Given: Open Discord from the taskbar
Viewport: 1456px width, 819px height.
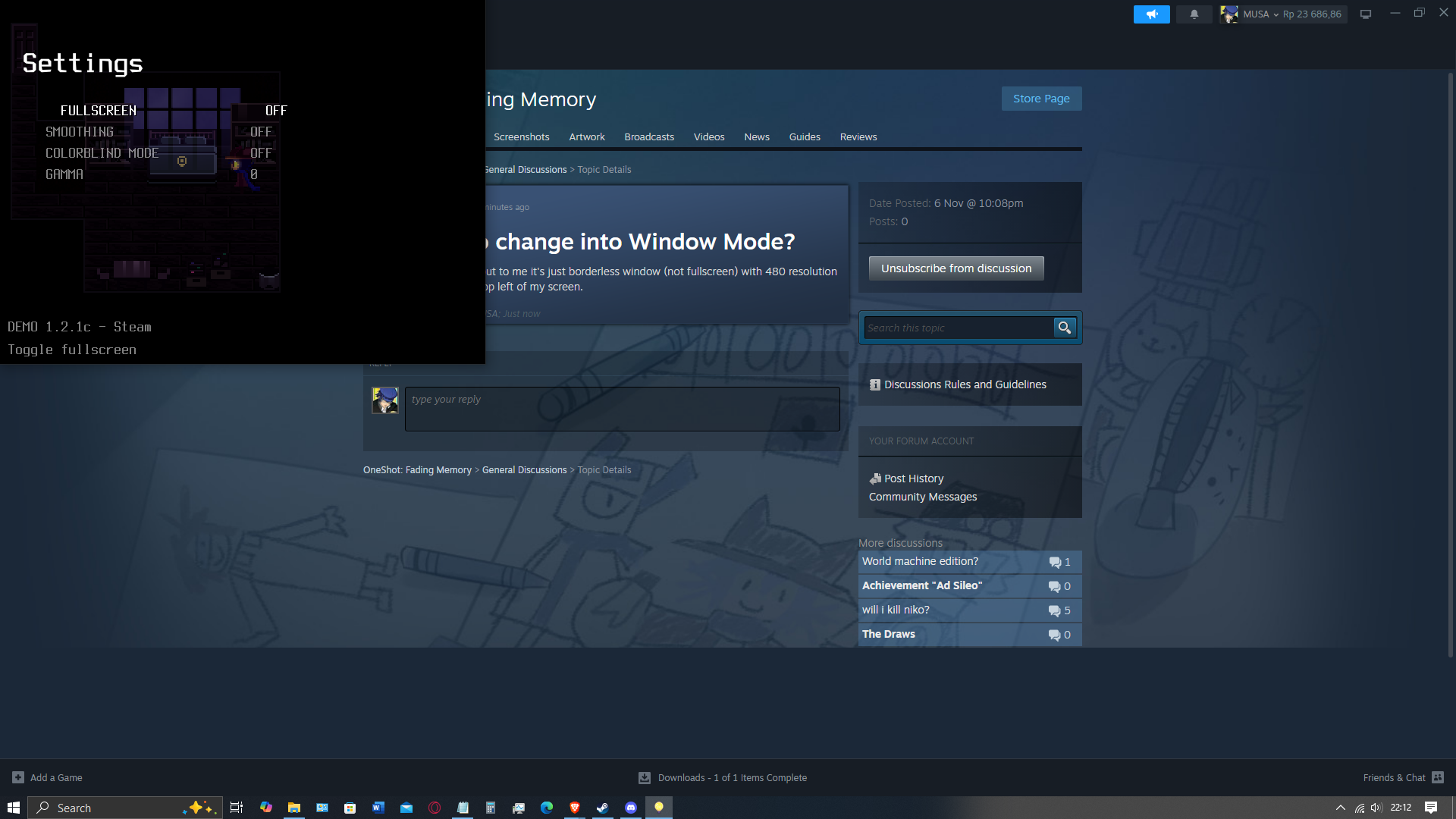Looking at the screenshot, I should point(631,808).
